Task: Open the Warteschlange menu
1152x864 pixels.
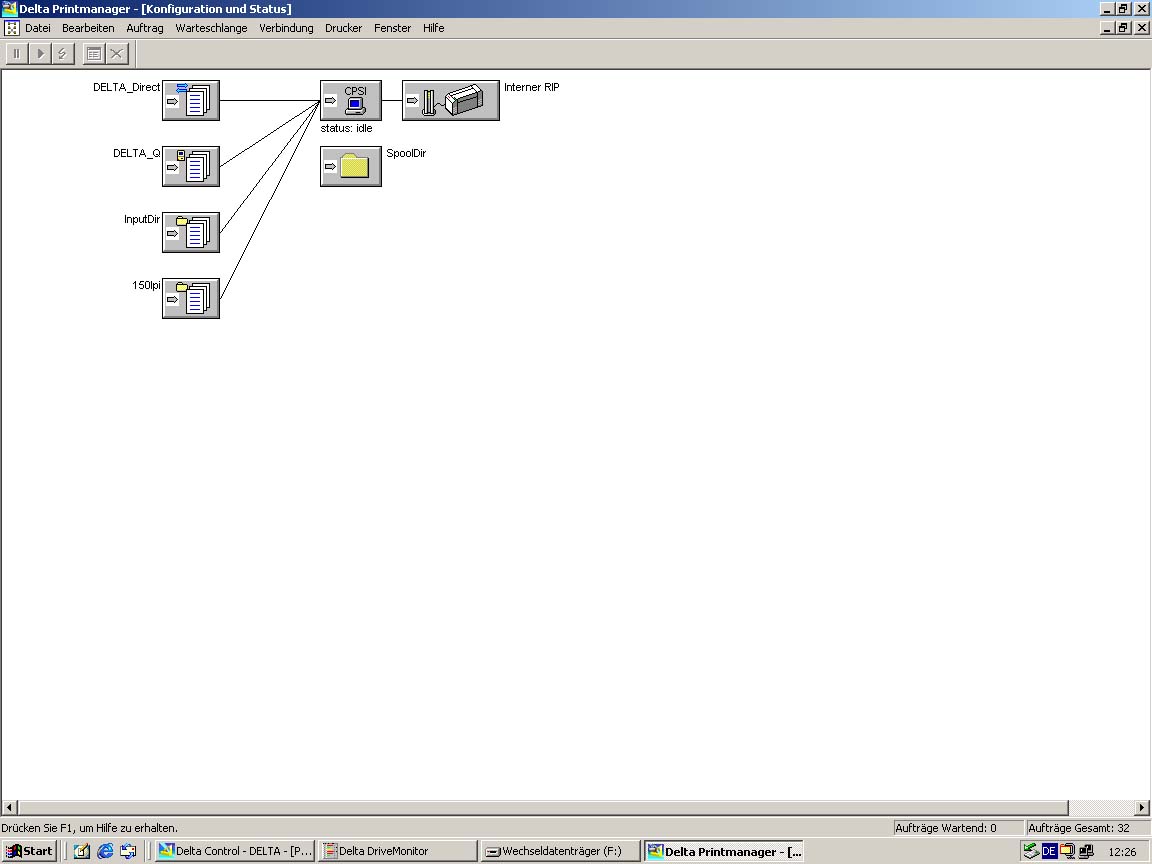Action: pos(212,28)
